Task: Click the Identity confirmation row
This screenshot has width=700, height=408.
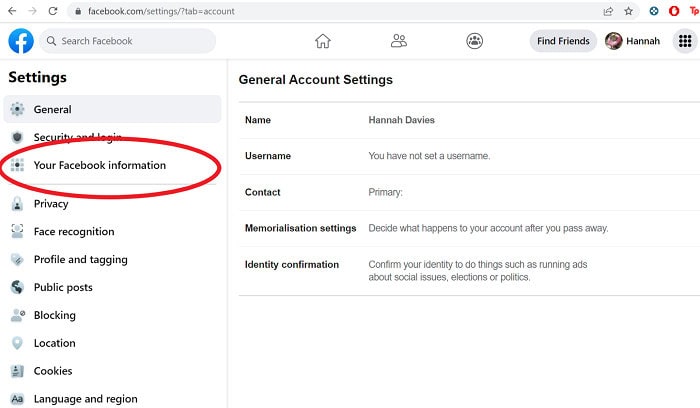Action: click(469, 271)
